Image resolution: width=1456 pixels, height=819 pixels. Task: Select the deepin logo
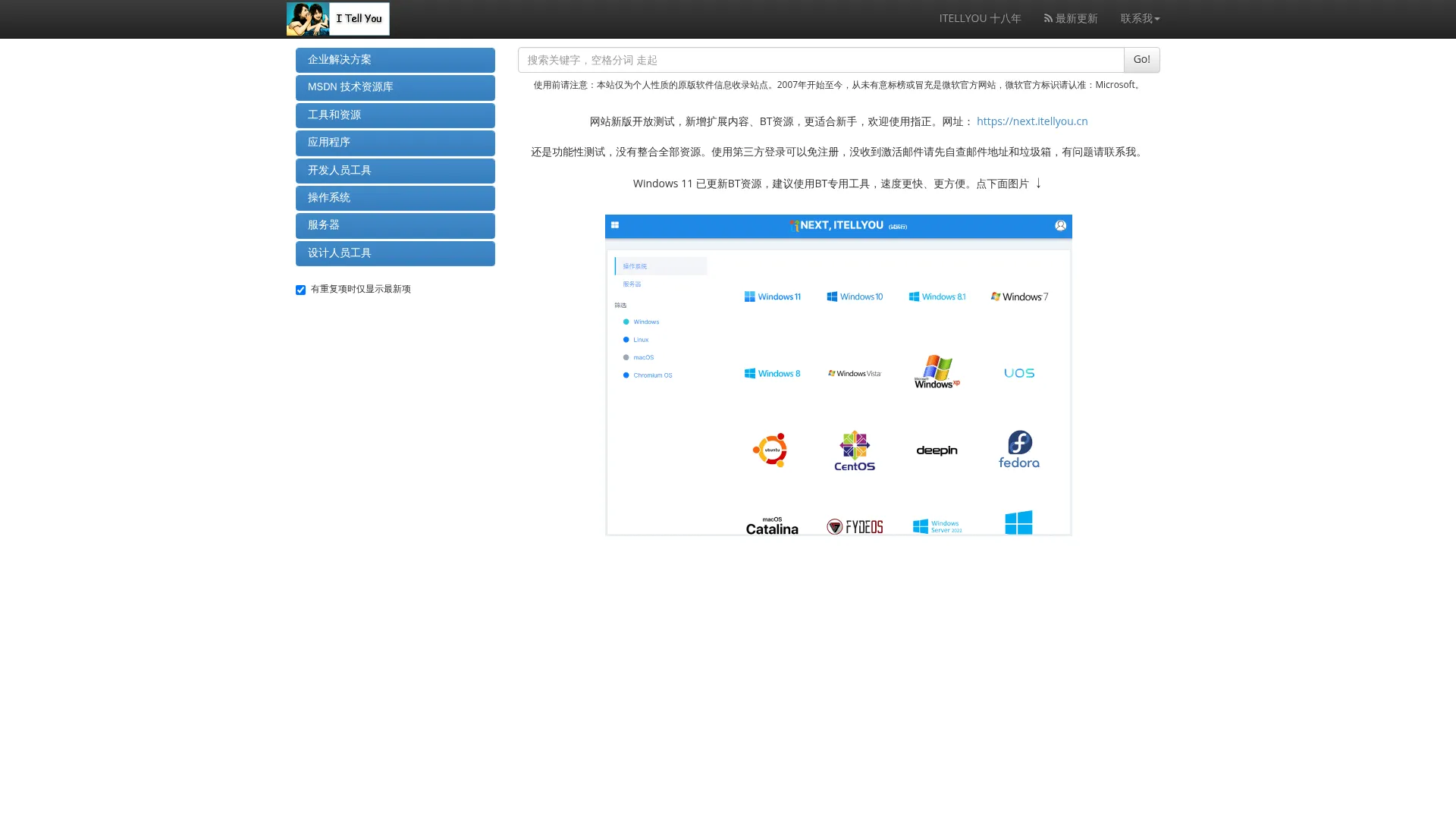[x=936, y=450]
